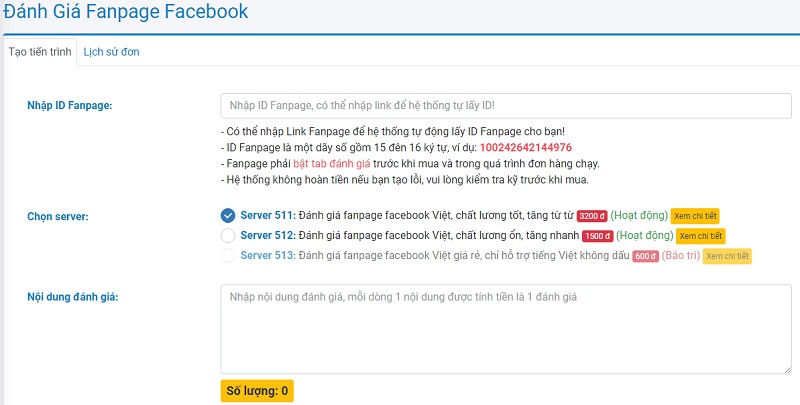Image resolution: width=800 pixels, height=405 pixels.
Task: Click the Nhập ID Fanpage label
Action: pos(69,106)
